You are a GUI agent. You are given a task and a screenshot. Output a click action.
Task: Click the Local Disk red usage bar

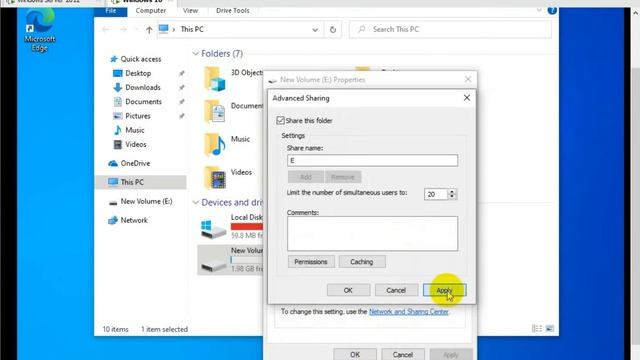pos(247,227)
